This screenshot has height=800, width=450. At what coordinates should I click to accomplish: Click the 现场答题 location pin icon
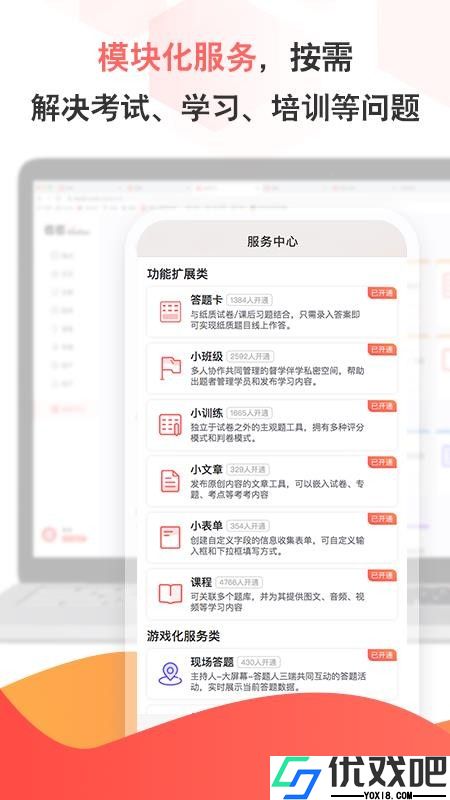tap(170, 674)
